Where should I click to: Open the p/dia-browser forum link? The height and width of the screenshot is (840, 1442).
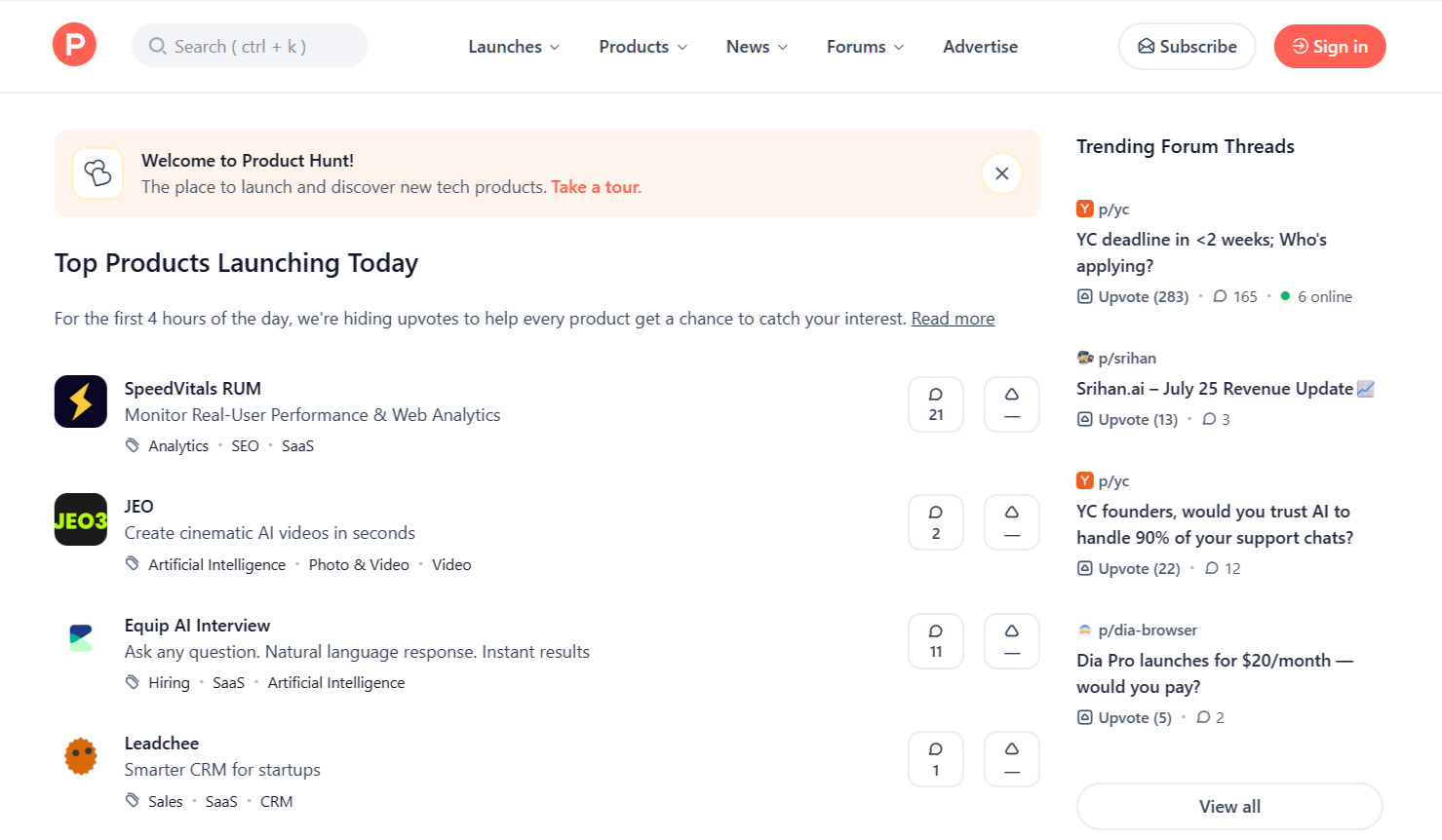click(x=1137, y=630)
